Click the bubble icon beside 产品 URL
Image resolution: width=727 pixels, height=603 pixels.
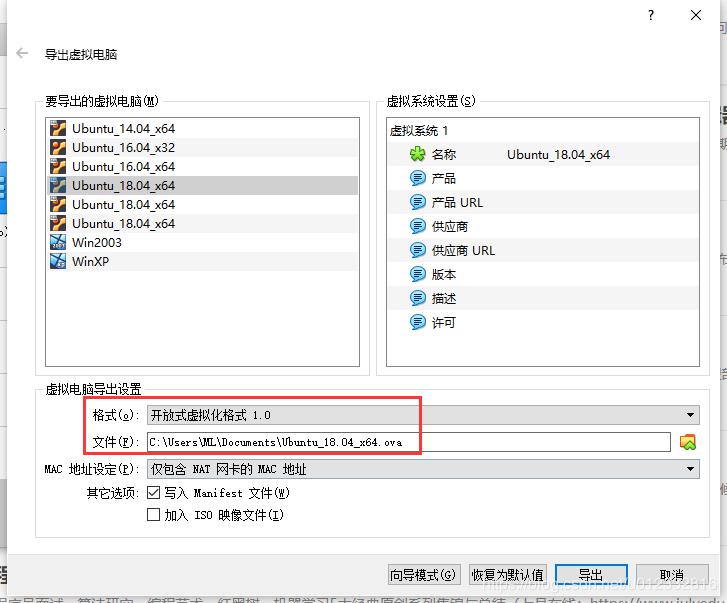417,202
